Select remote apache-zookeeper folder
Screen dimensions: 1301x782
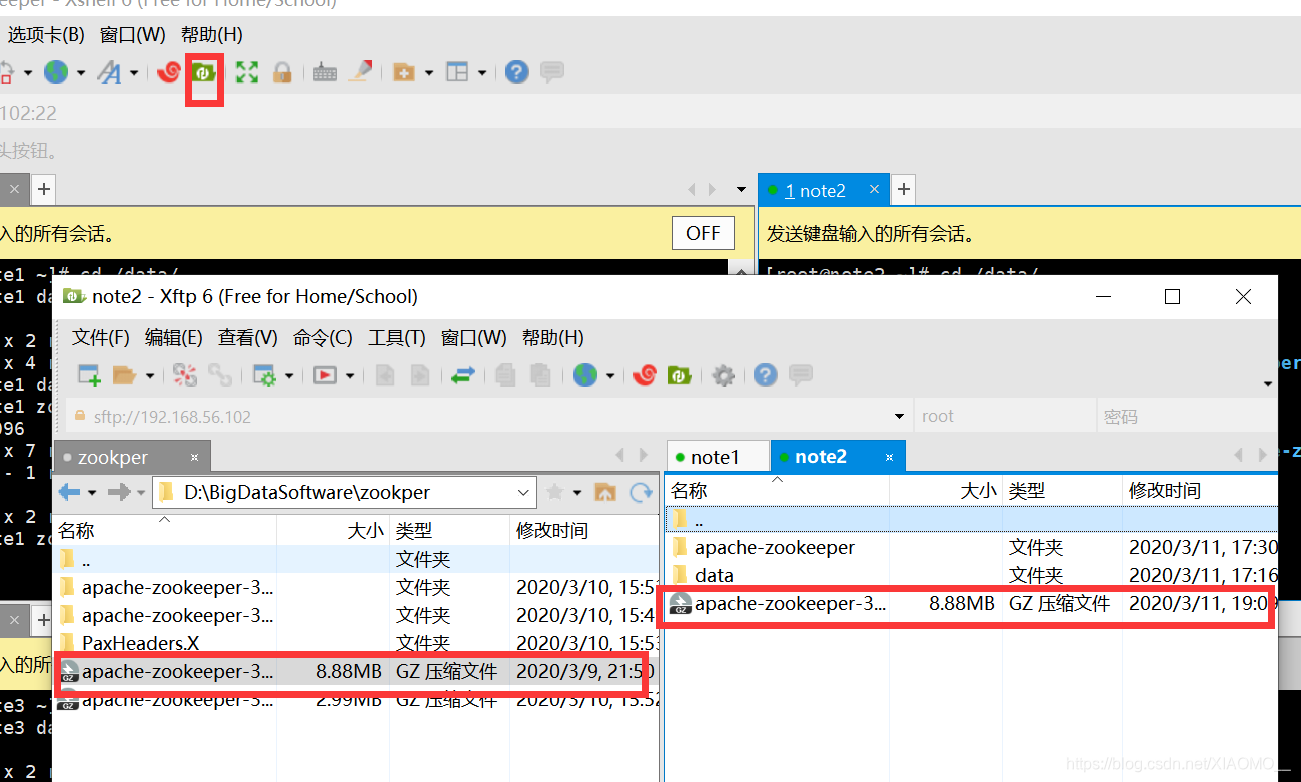point(971,547)
